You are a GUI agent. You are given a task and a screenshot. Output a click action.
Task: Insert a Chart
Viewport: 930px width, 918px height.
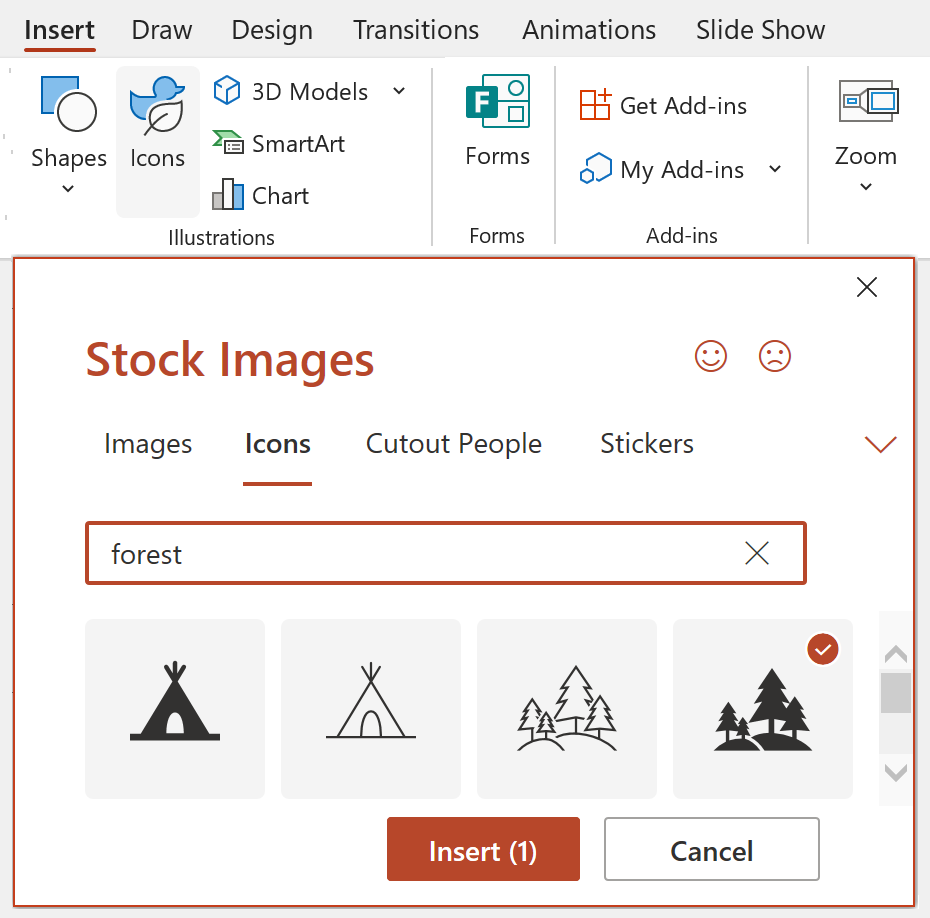(260, 195)
